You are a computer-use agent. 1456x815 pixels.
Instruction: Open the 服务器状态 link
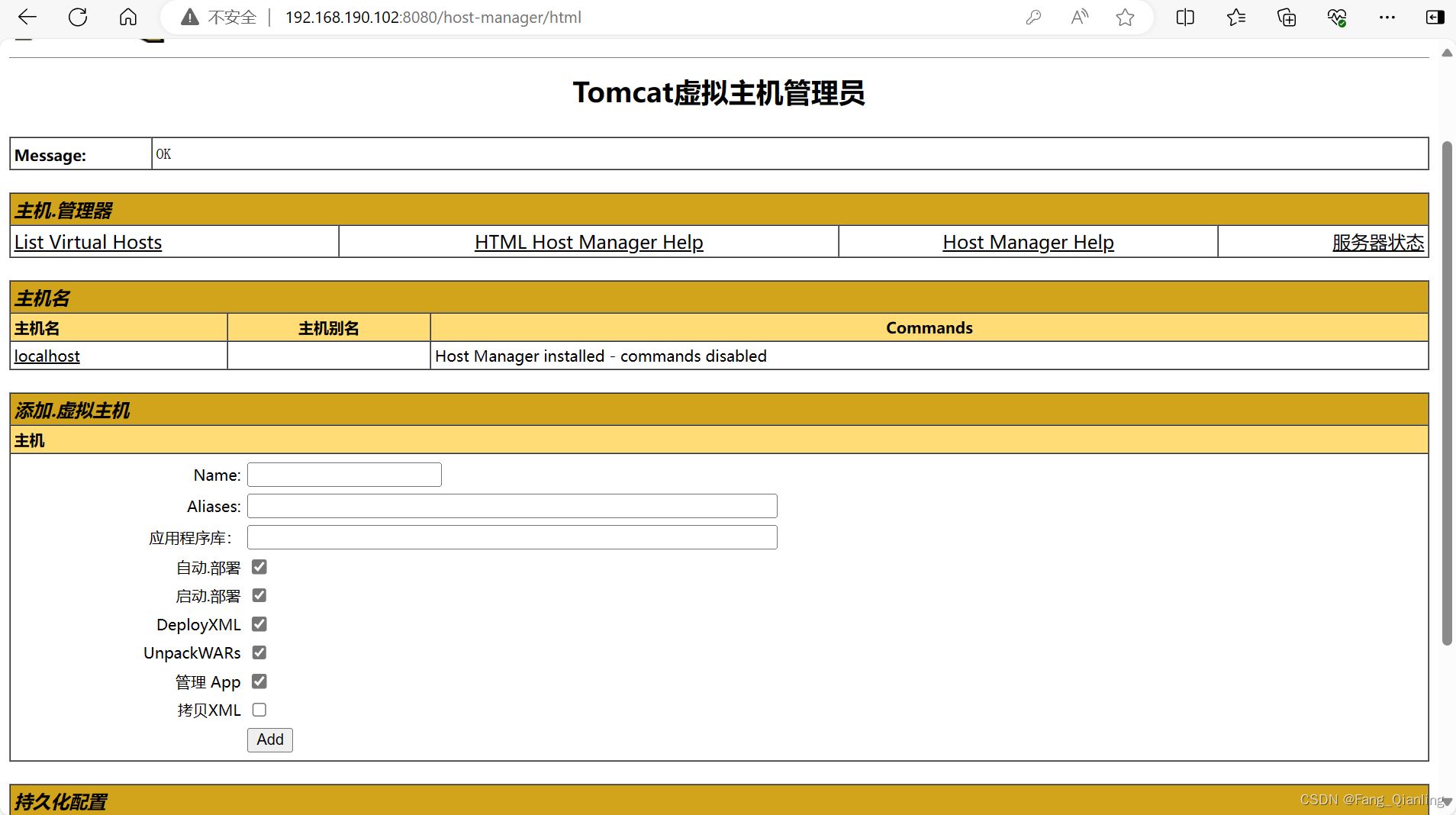(x=1377, y=242)
